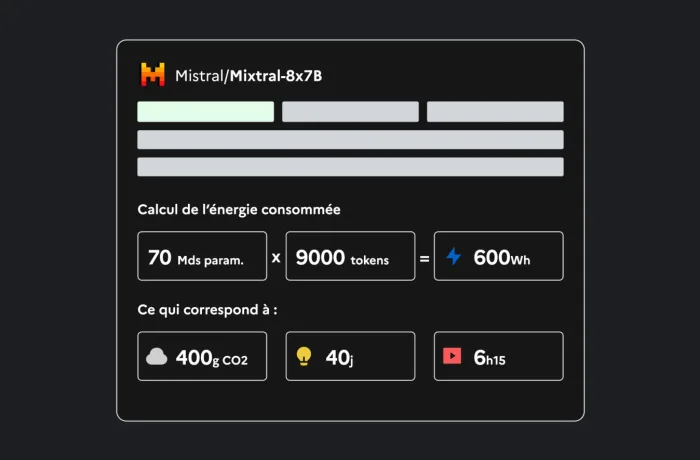Click the 6h15 video streaming box
Image resolution: width=700 pixels, height=460 pixels.
[x=499, y=356]
